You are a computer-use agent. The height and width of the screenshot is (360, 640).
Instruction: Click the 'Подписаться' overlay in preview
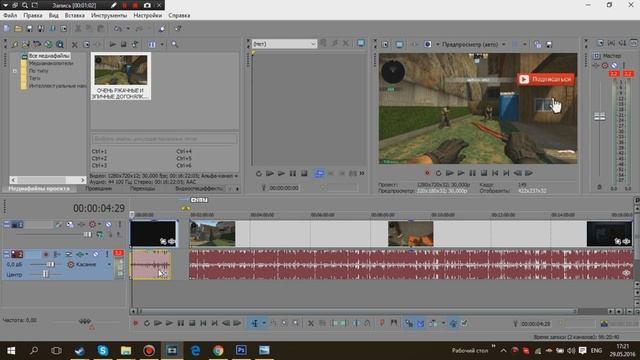pos(546,79)
